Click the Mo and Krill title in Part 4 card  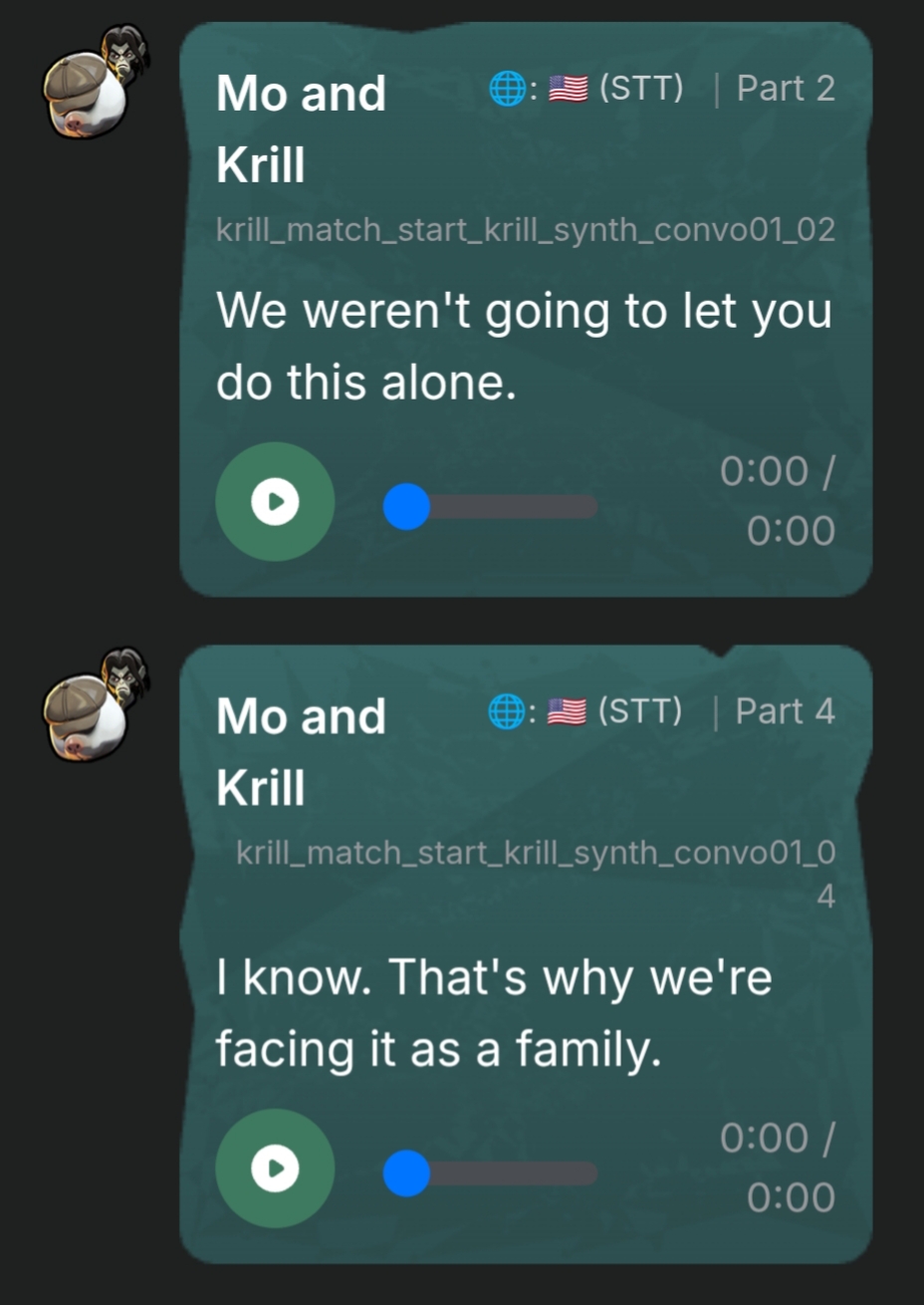302,751
